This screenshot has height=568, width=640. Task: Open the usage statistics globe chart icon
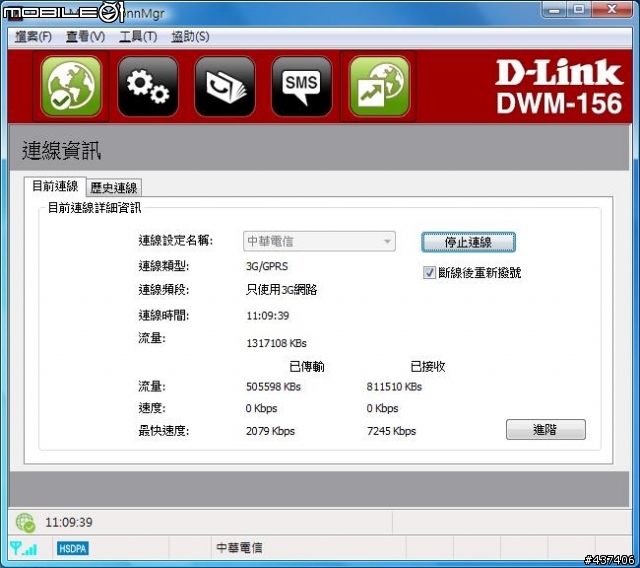tap(380, 86)
